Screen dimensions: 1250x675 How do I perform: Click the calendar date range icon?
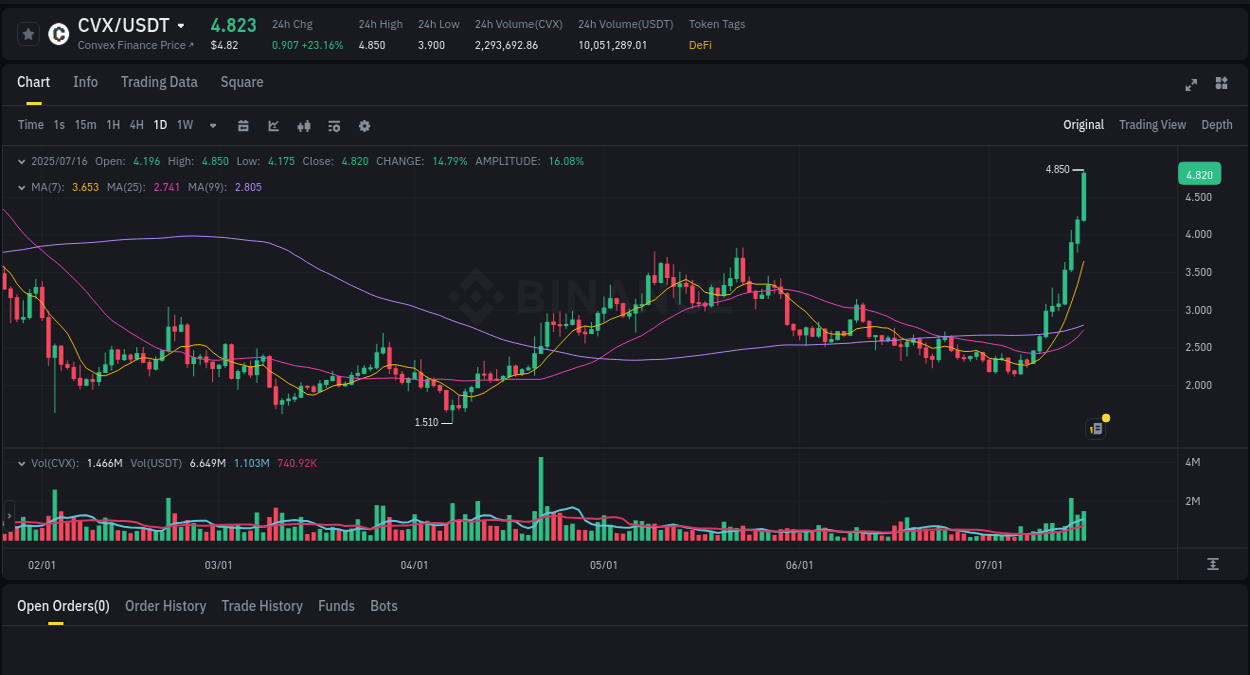[x=243, y=125]
